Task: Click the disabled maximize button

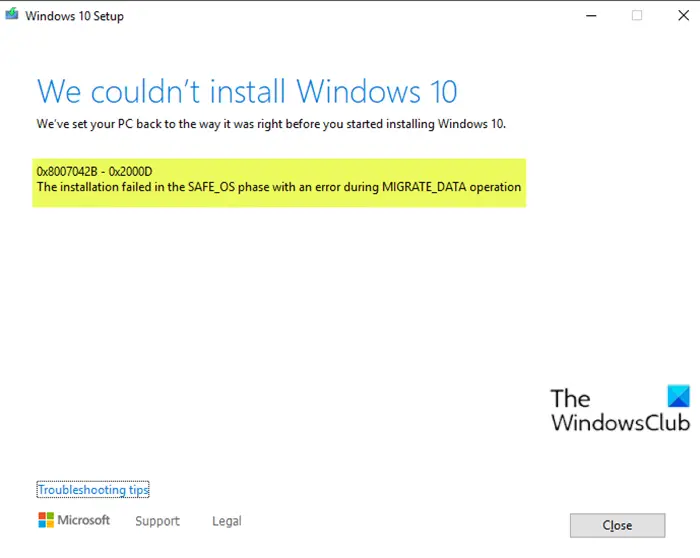Action: (637, 16)
